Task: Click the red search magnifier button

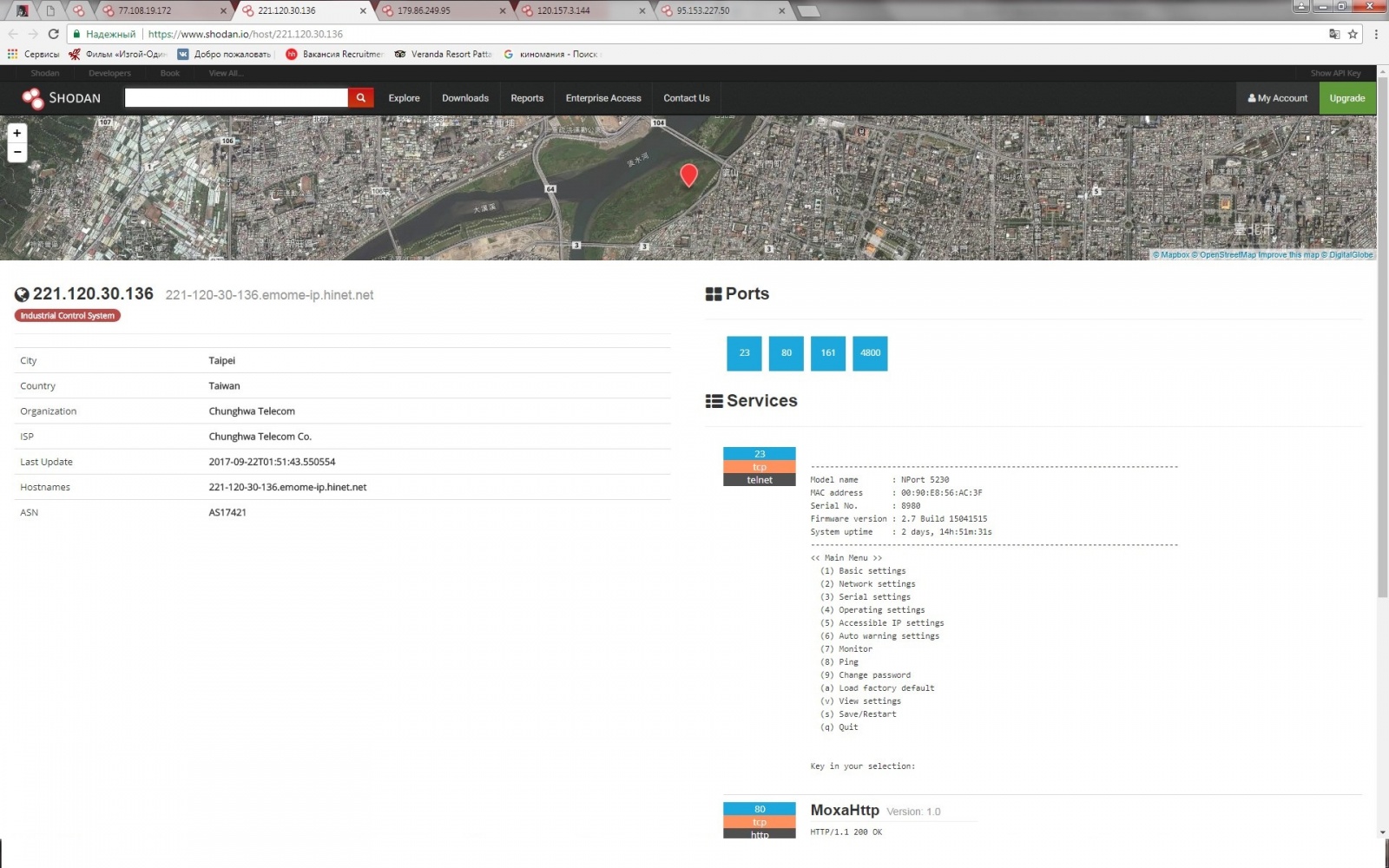Action: tap(361, 98)
